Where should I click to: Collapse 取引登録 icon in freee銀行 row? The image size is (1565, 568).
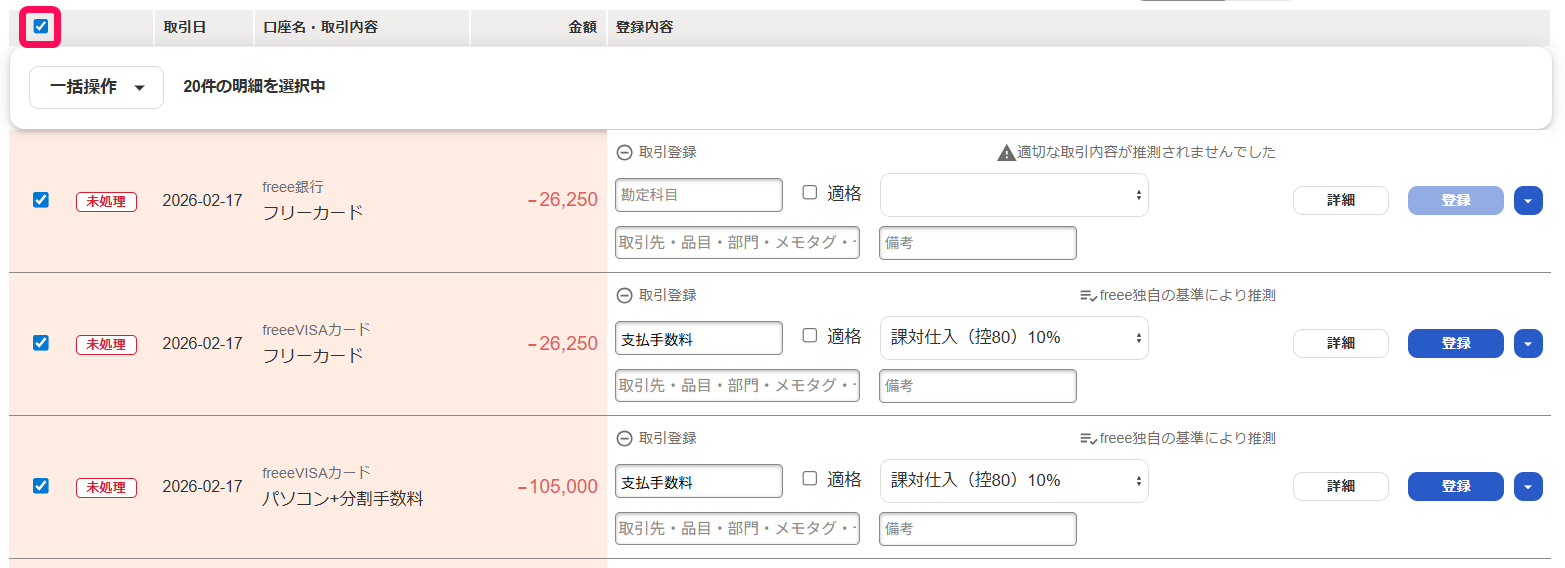pyautogui.click(x=624, y=153)
